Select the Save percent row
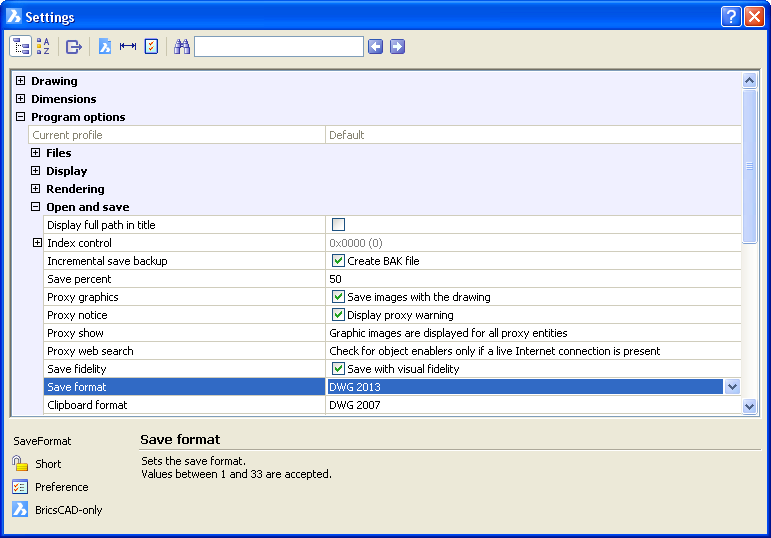The width and height of the screenshot is (771, 538). tap(392, 279)
